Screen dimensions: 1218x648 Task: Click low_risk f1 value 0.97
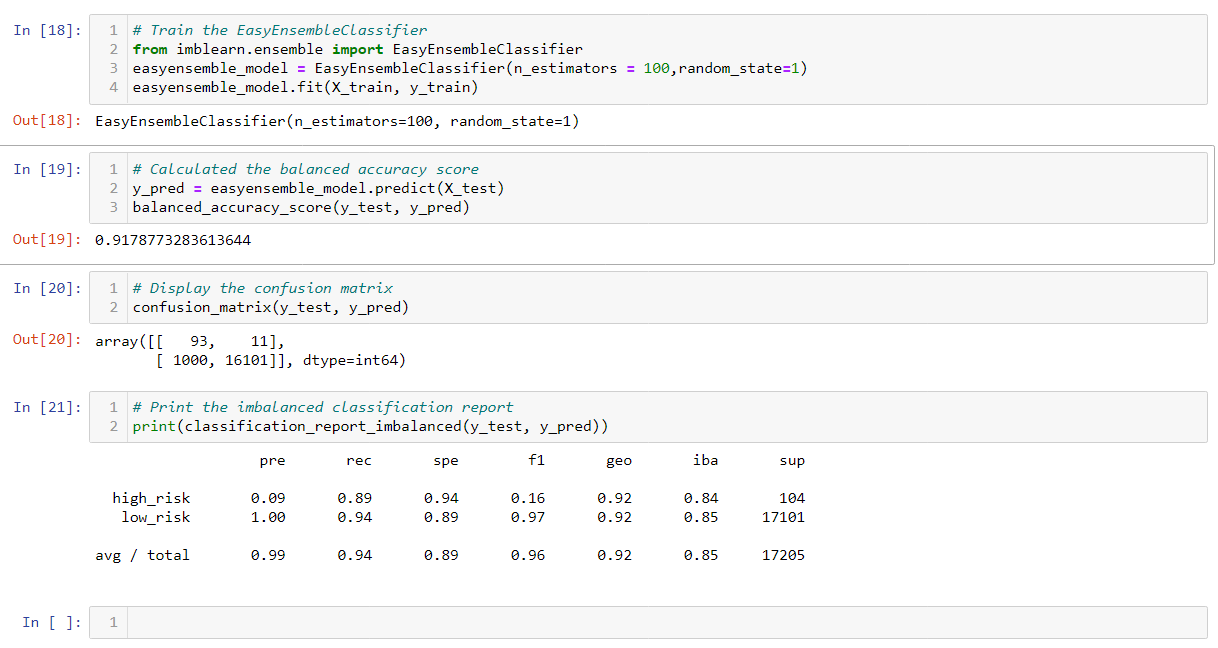click(528, 517)
